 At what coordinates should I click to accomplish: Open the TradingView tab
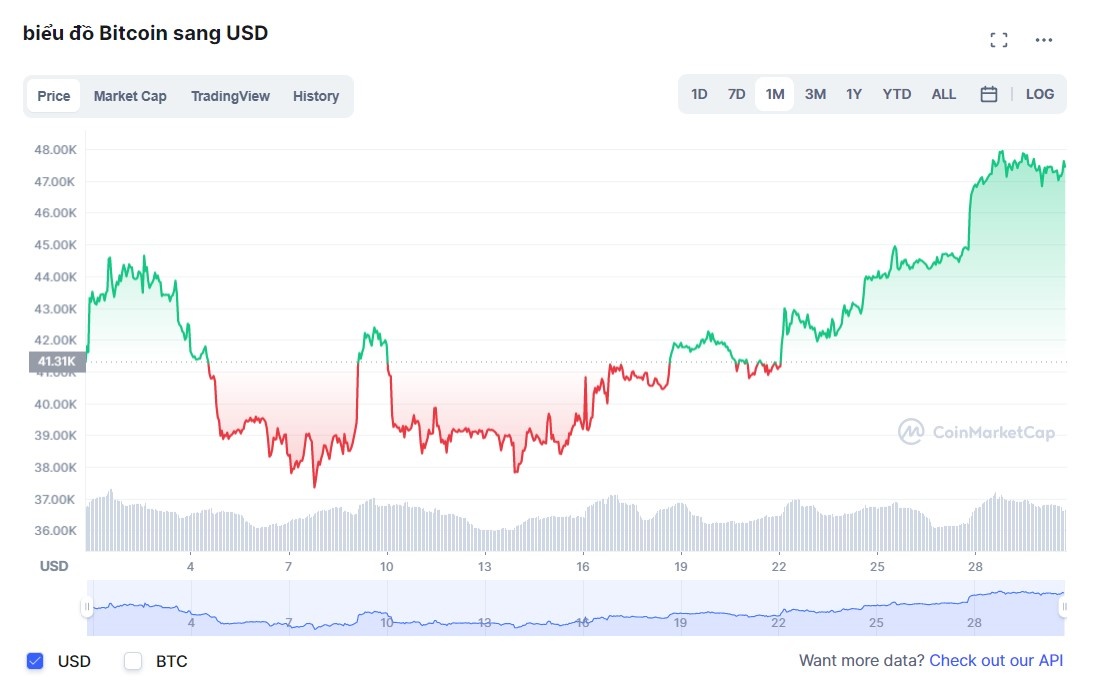(230, 95)
